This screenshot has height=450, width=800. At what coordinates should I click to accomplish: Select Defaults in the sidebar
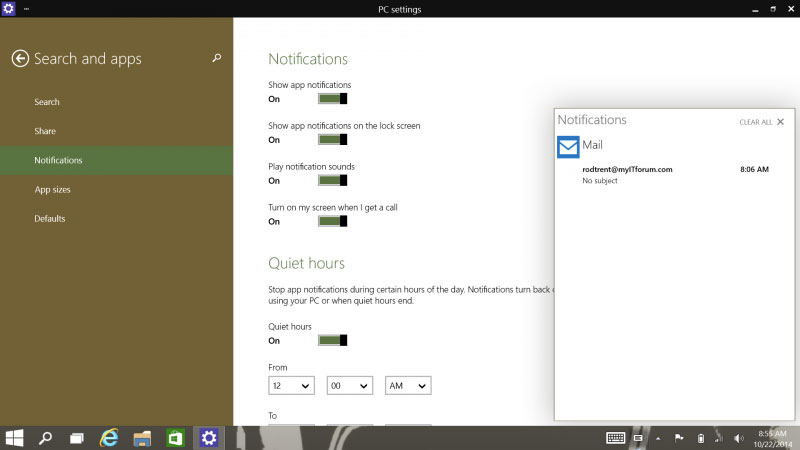tap(49, 218)
